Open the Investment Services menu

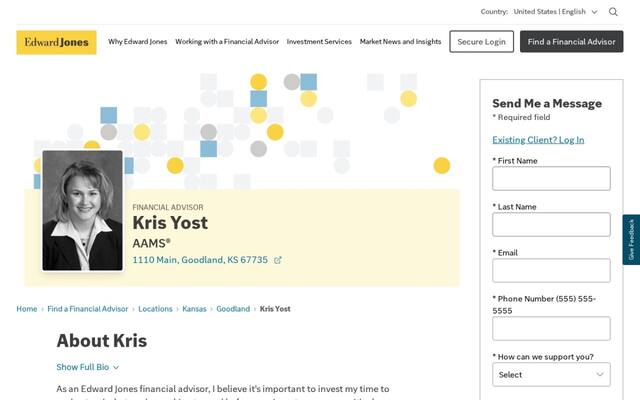(x=319, y=42)
